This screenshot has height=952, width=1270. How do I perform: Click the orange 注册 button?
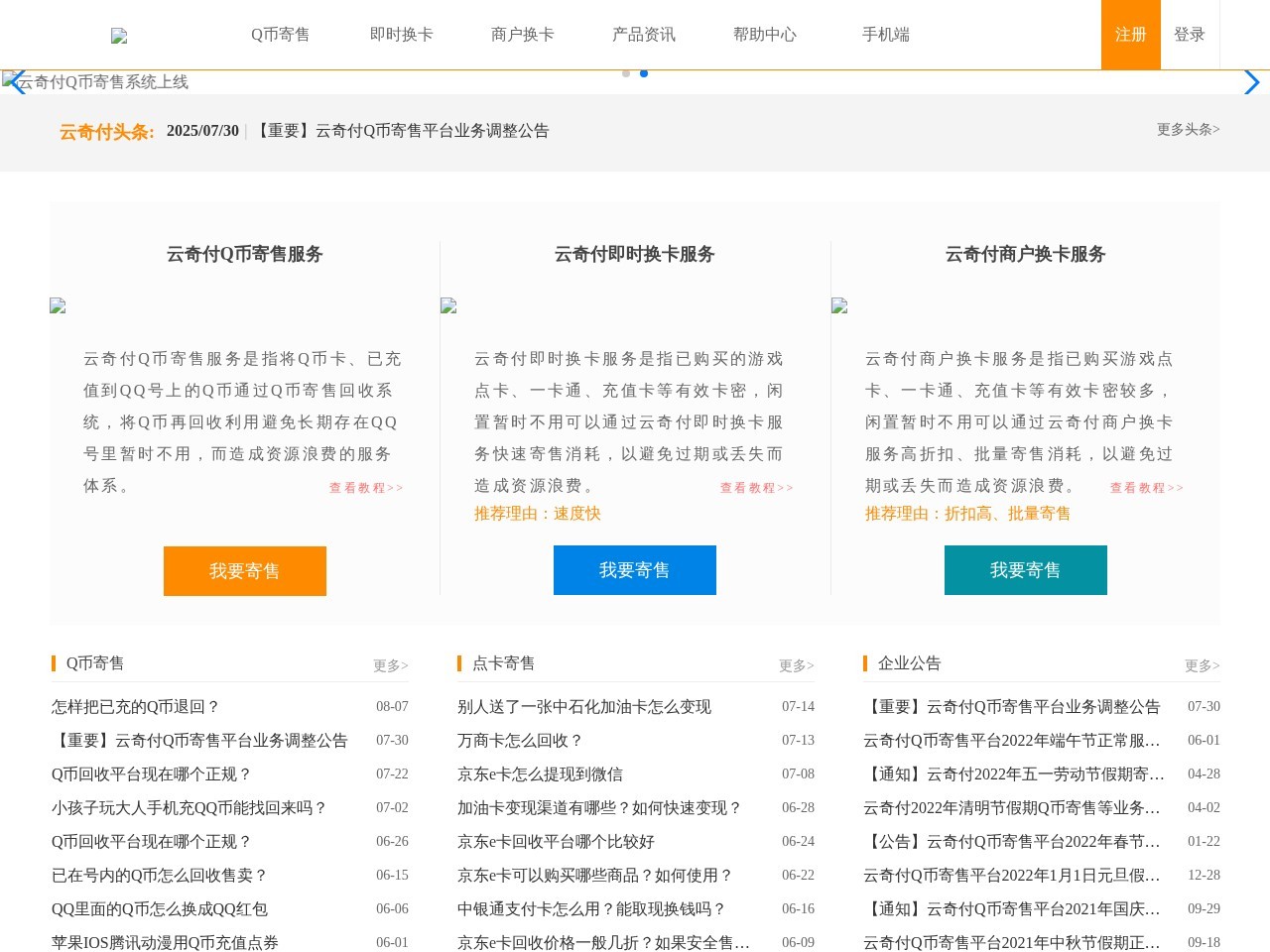coord(1130,34)
